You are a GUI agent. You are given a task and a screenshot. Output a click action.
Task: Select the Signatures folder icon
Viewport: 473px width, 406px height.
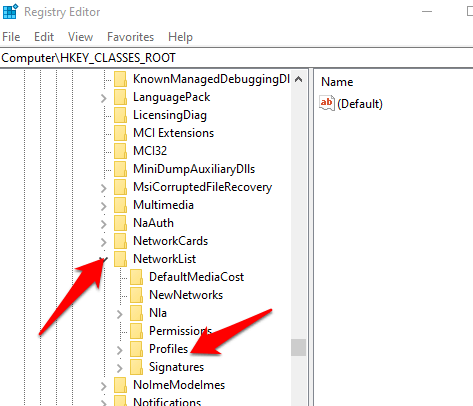click(x=136, y=367)
